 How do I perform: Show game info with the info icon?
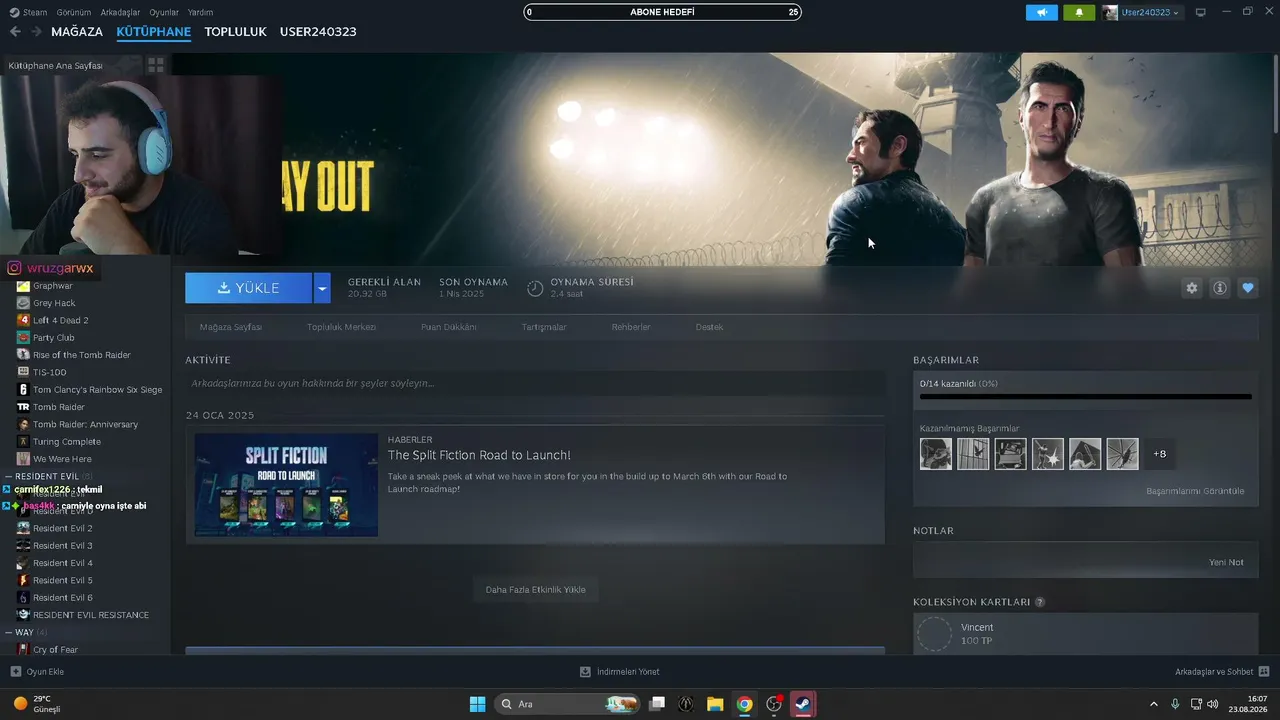coord(1220,288)
